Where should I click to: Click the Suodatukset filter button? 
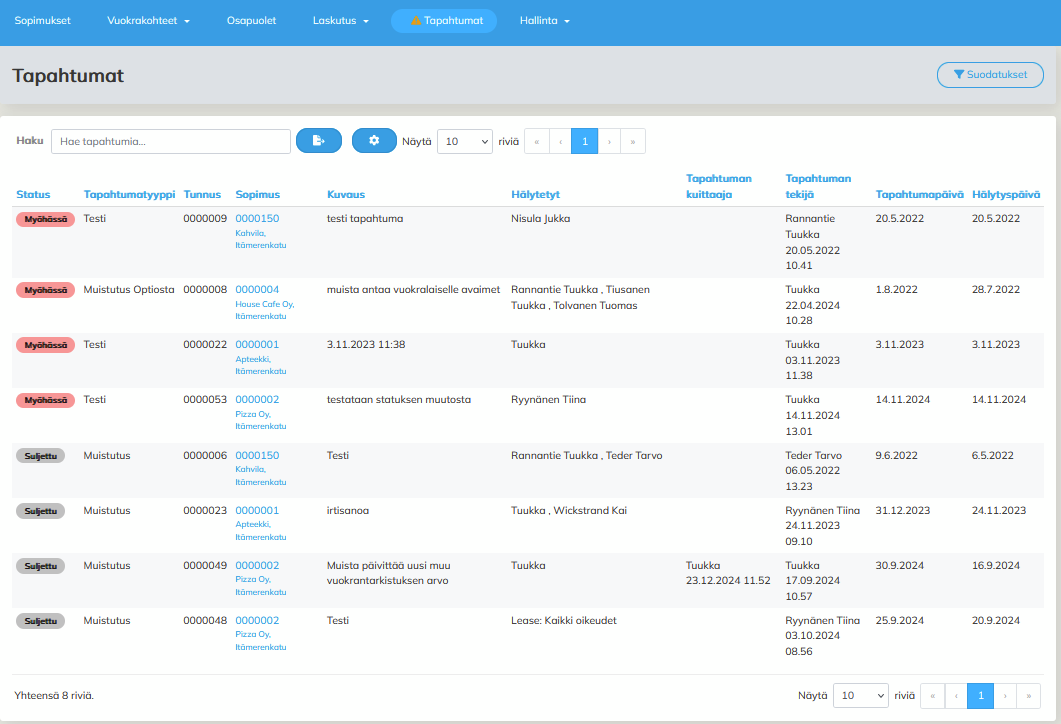(x=990, y=74)
